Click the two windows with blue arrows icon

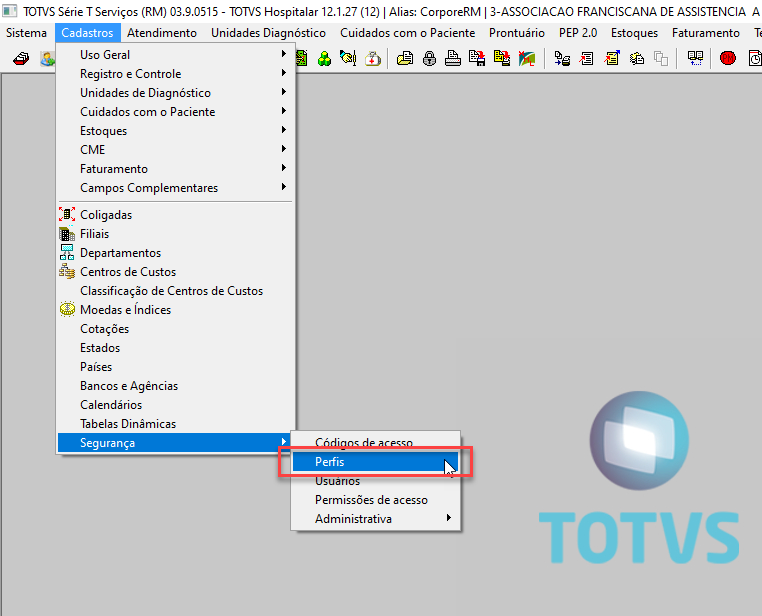pyautogui.click(x=695, y=59)
